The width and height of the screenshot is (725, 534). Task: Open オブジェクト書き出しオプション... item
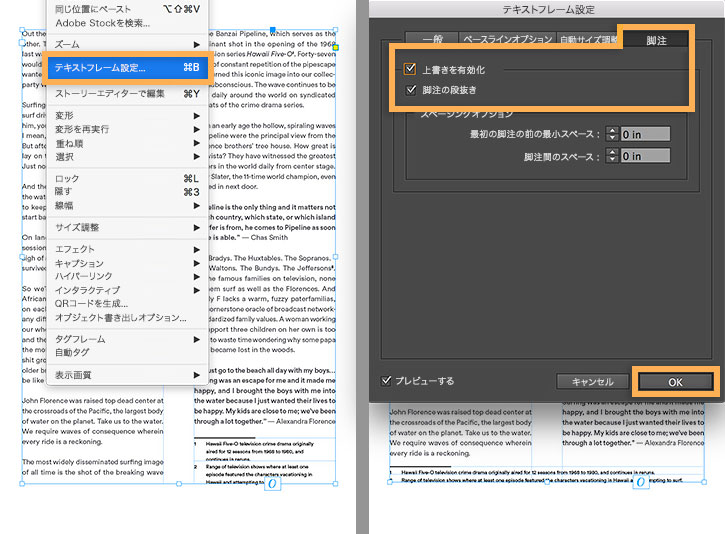pos(127,318)
